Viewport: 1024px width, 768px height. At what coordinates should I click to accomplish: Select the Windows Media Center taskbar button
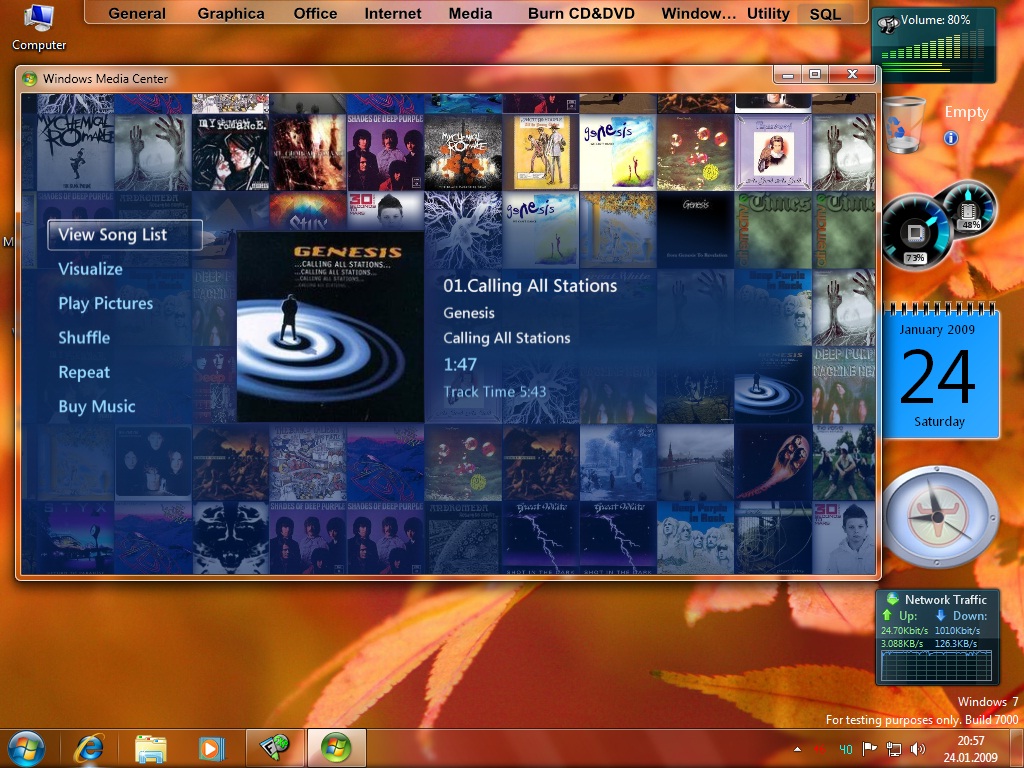(336, 748)
